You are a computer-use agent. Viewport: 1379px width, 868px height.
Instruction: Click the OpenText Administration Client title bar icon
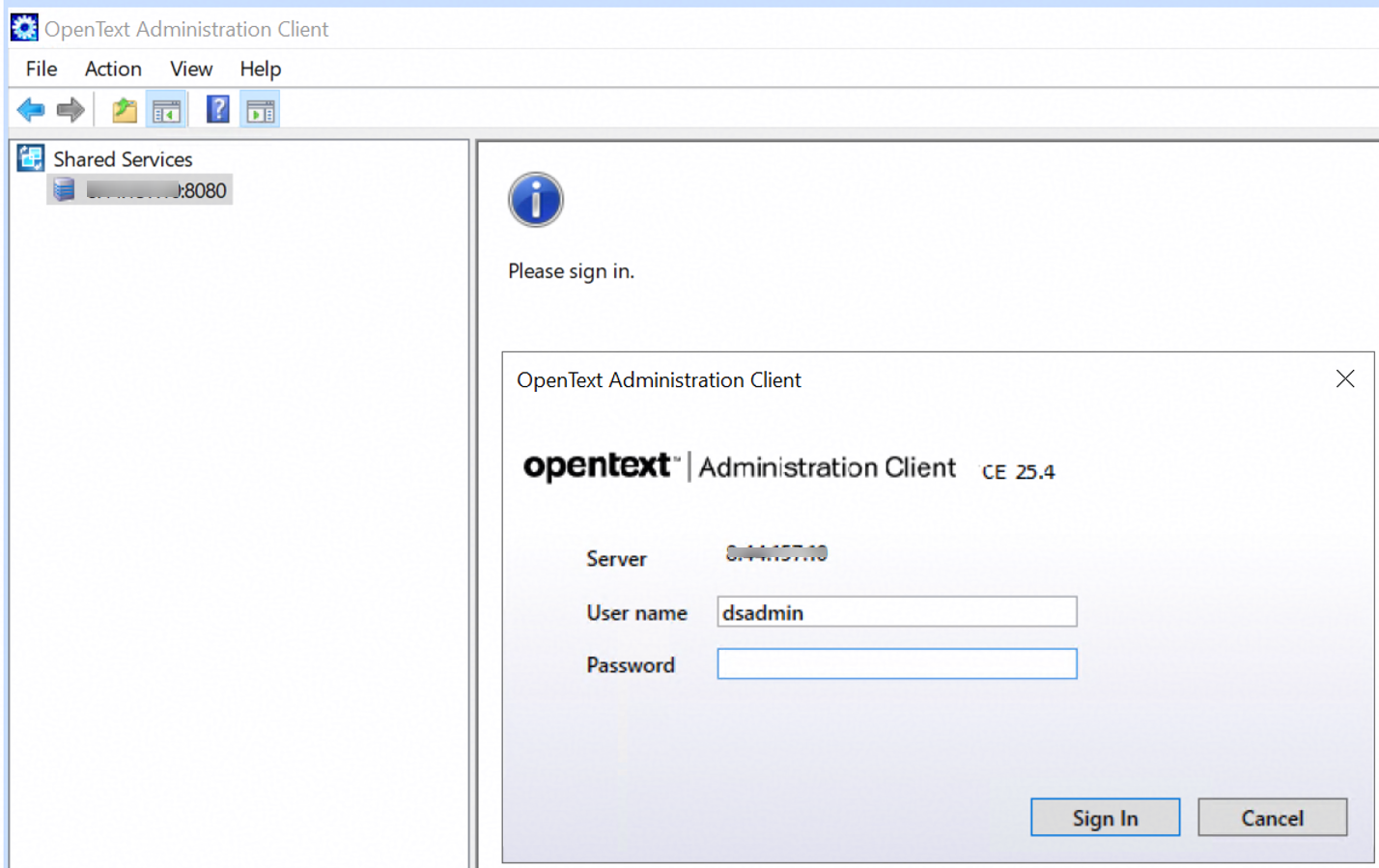coord(24,28)
